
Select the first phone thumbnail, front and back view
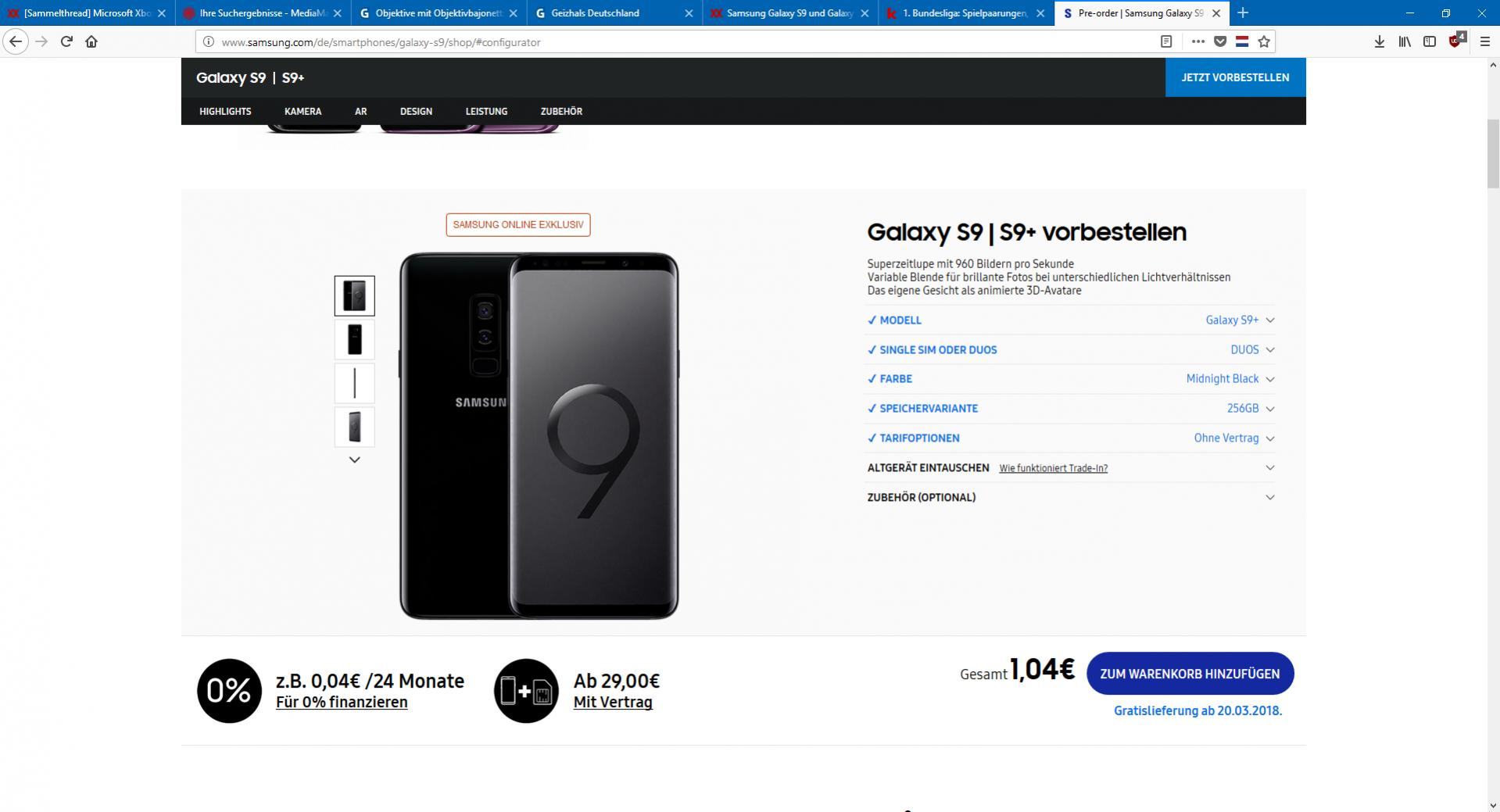point(354,295)
